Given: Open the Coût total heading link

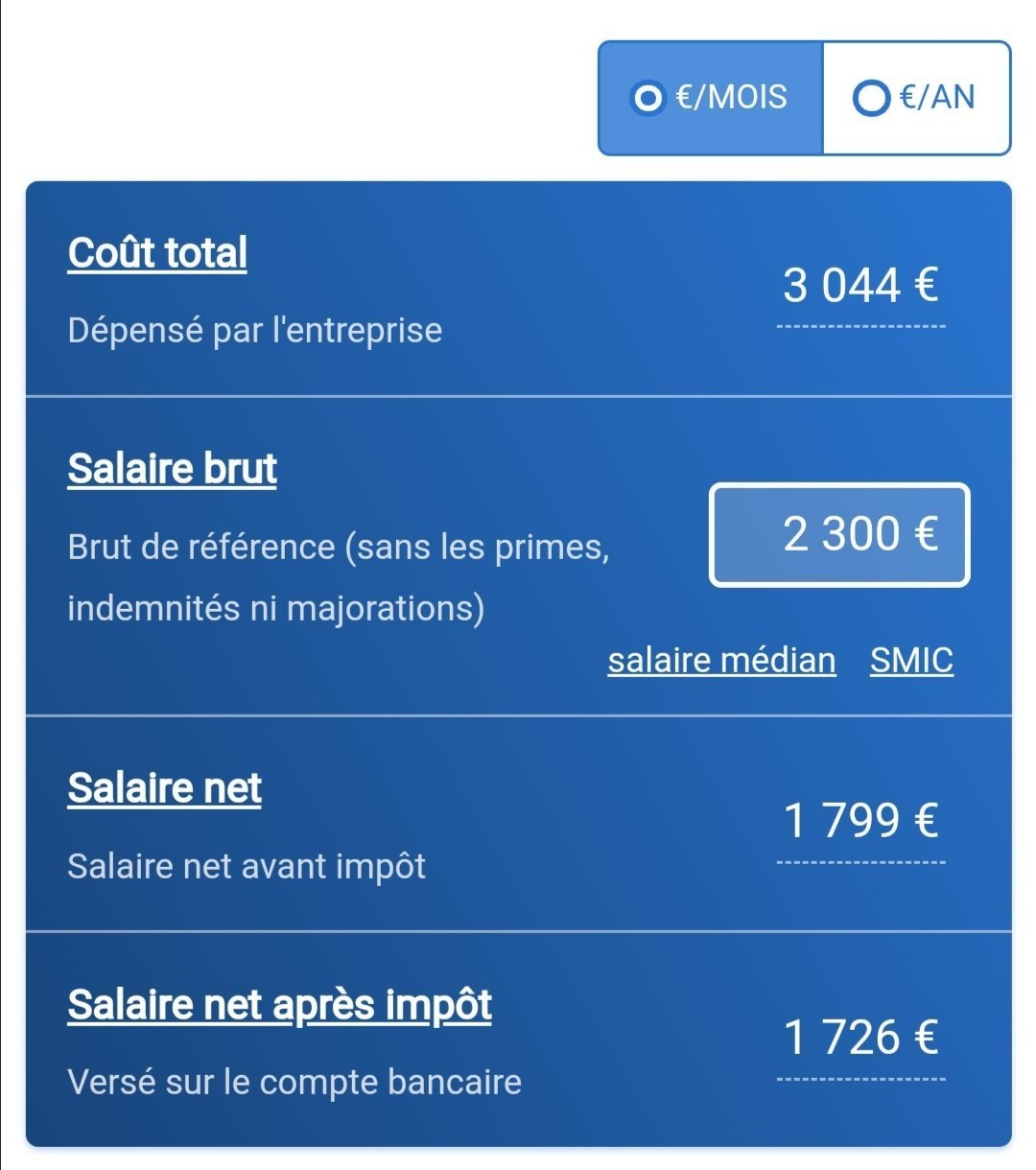Looking at the screenshot, I should (x=157, y=253).
